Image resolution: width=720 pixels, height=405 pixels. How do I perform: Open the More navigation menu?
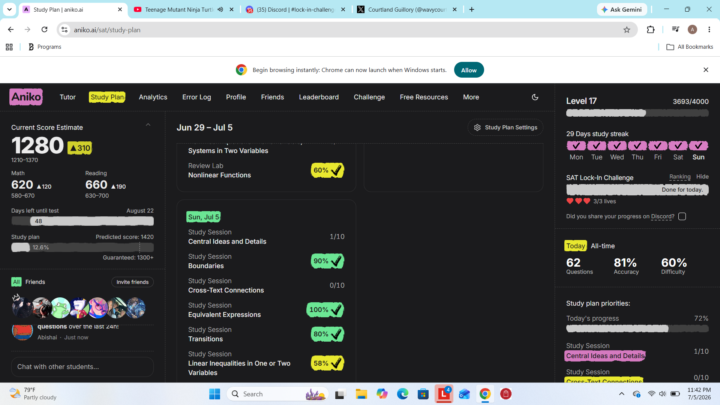[x=471, y=97]
